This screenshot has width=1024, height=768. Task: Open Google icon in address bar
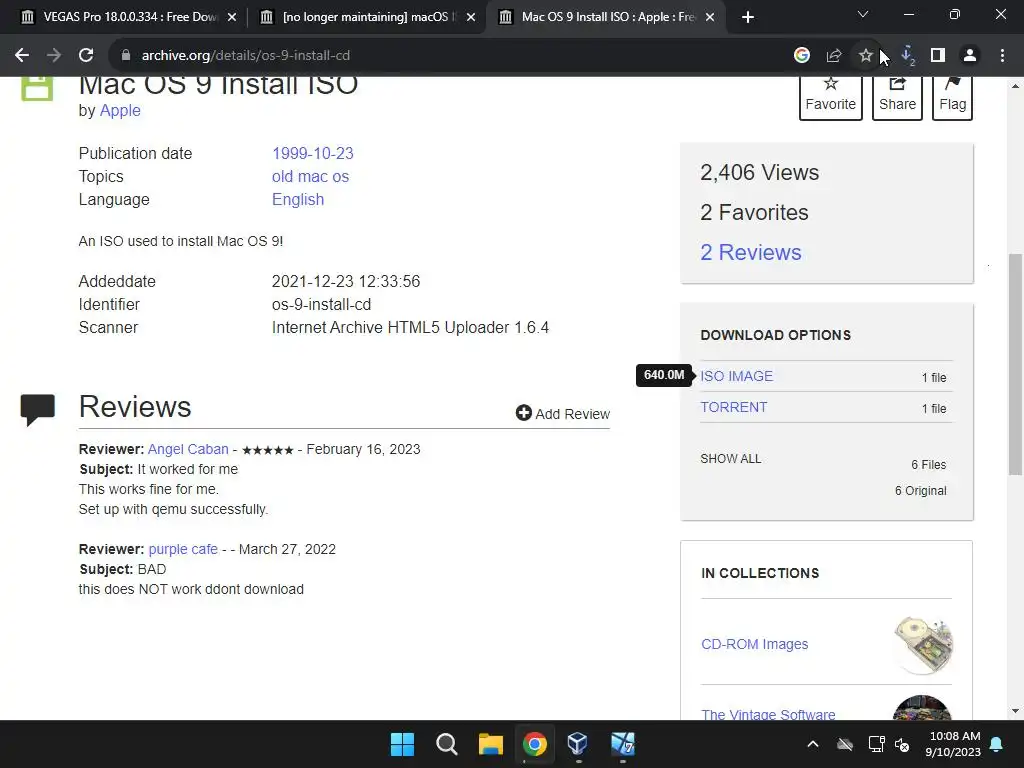(x=802, y=56)
